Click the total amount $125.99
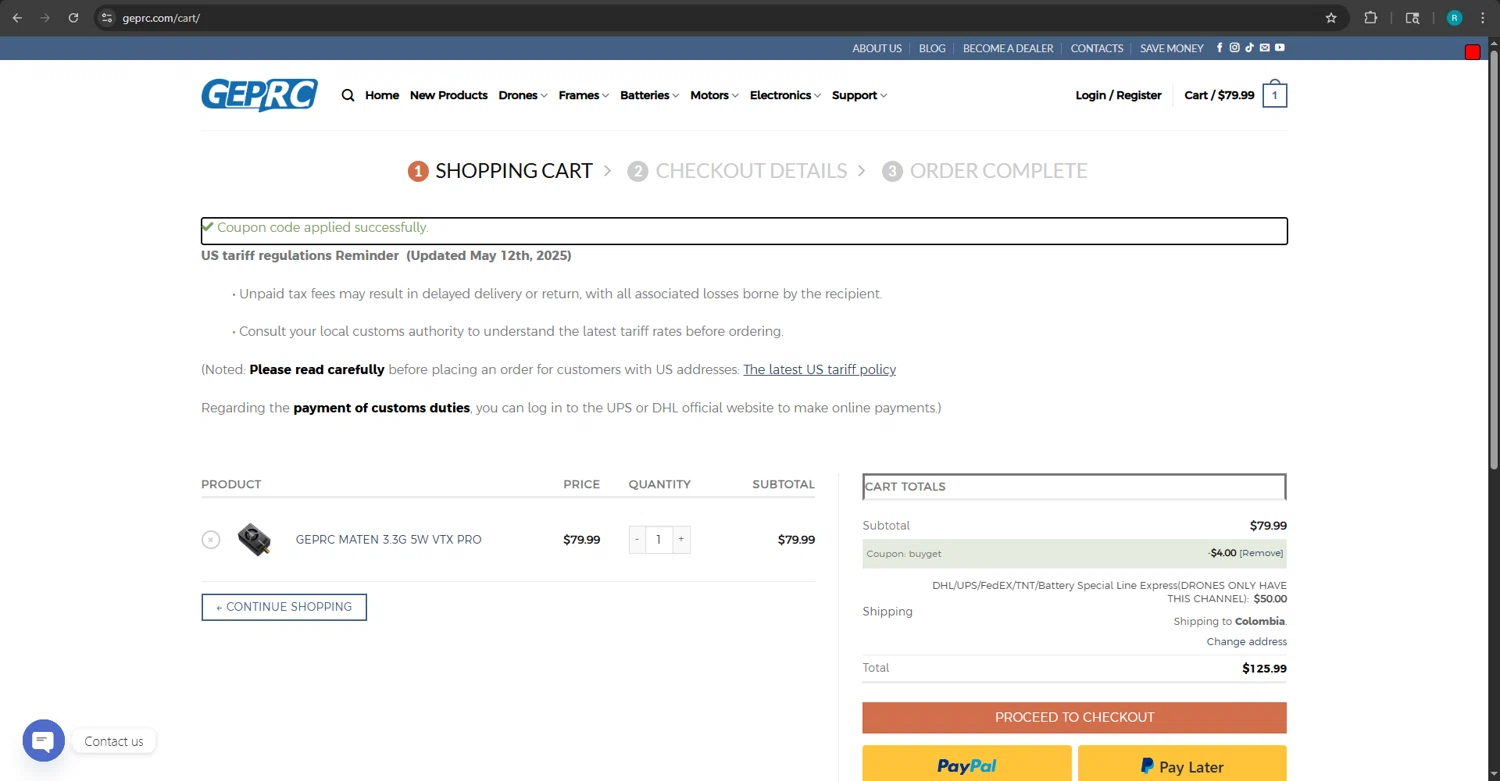 point(1264,668)
